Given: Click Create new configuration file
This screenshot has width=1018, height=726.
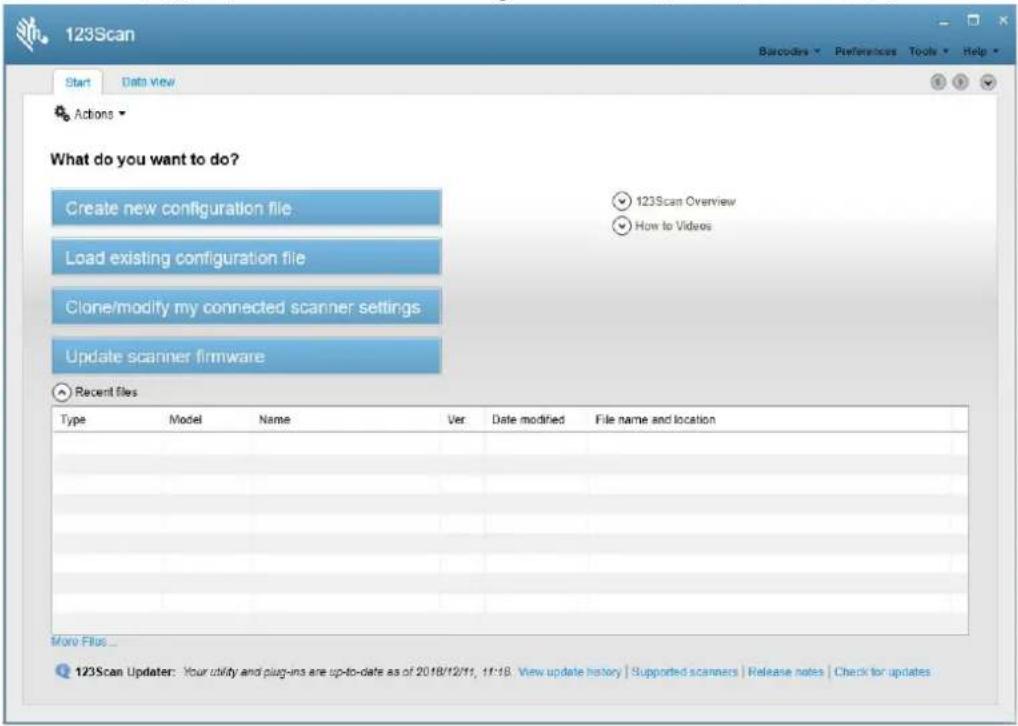Looking at the screenshot, I should (247, 208).
